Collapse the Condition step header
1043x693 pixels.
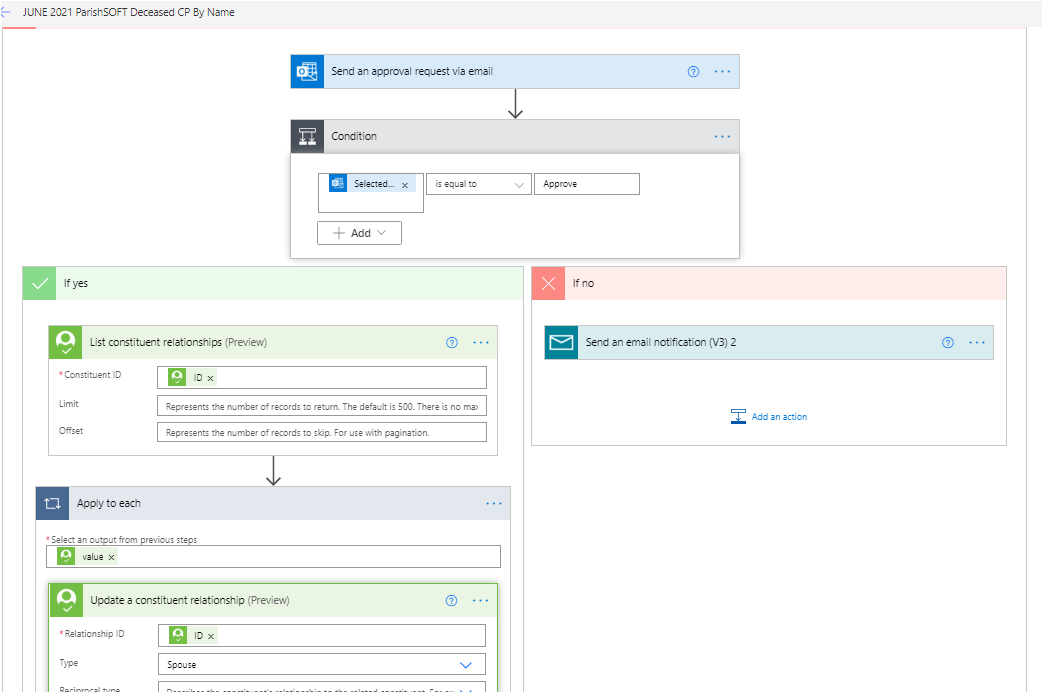pos(515,136)
